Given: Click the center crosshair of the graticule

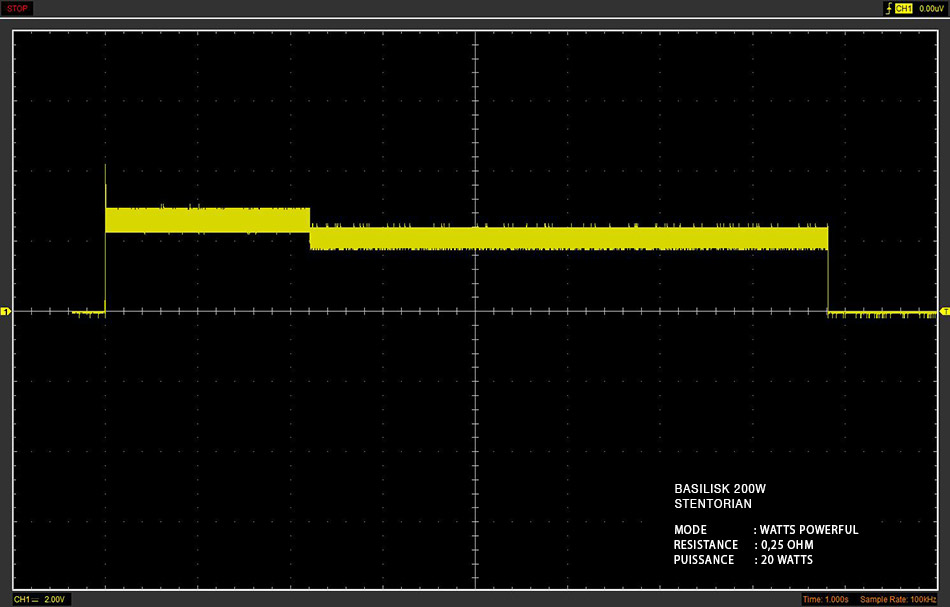Looking at the screenshot, I should pyautogui.click(x=476, y=311).
